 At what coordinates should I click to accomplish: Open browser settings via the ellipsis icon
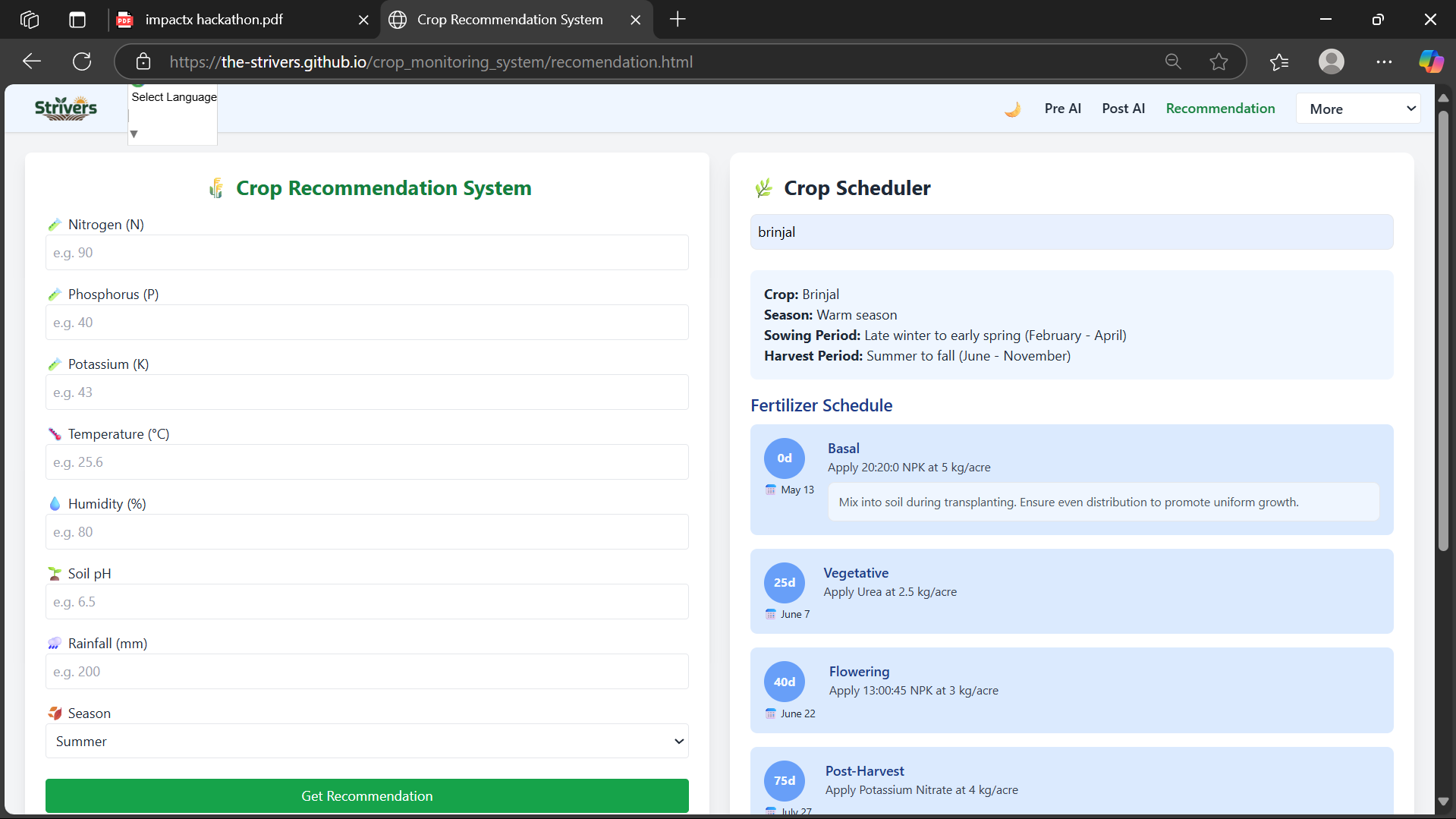1384,61
